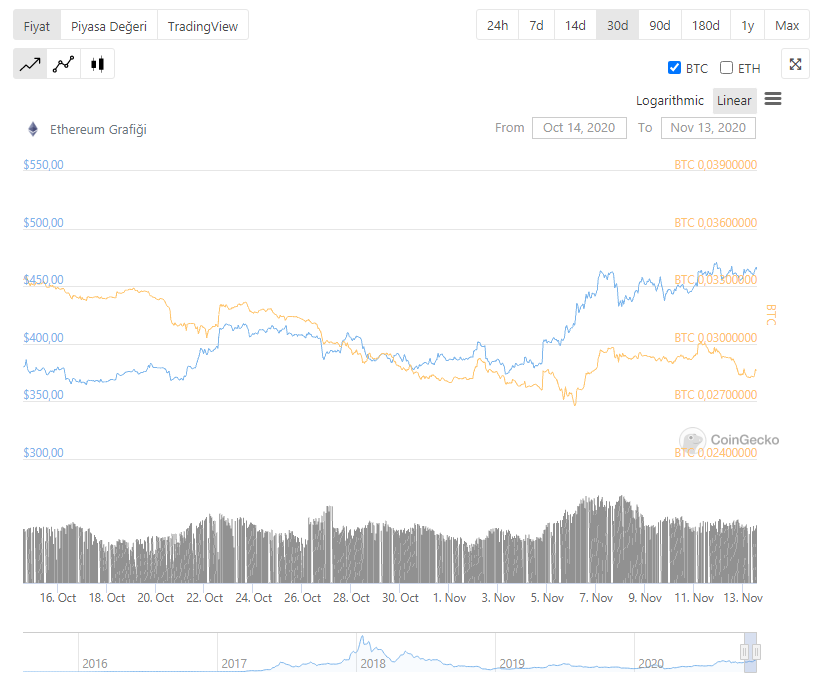This screenshot has height=693, width=823.
Task: Click the Ethereum logo icon
Action: pos(33,129)
